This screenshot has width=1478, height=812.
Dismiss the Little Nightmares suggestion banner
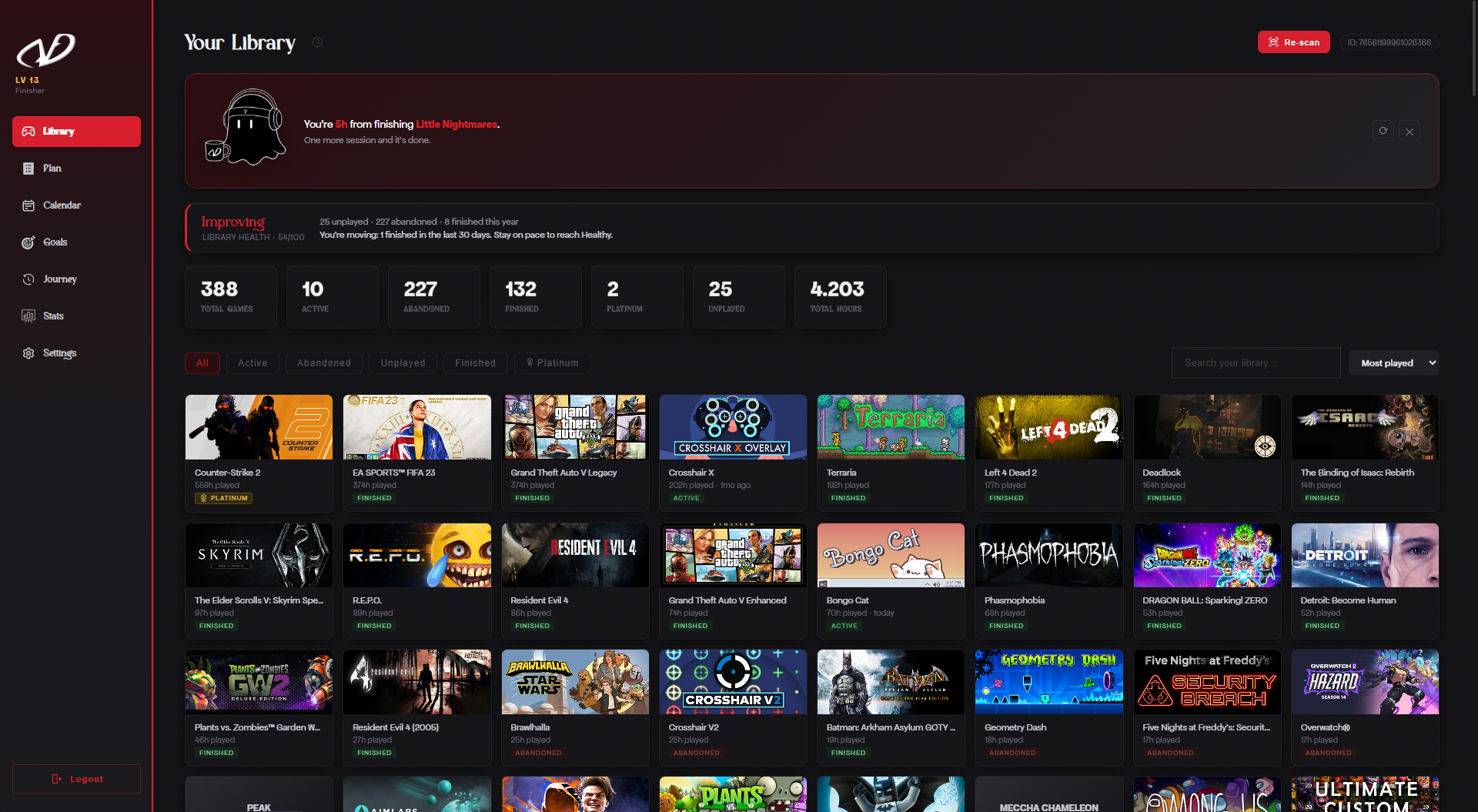click(1409, 131)
